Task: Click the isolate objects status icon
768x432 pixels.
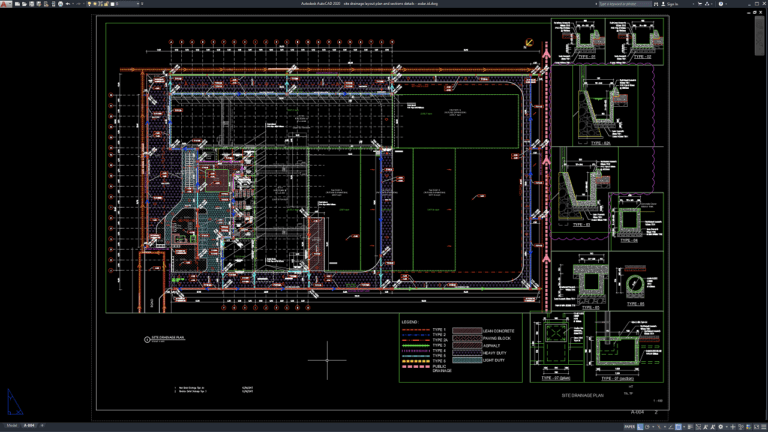Action: click(x=741, y=427)
